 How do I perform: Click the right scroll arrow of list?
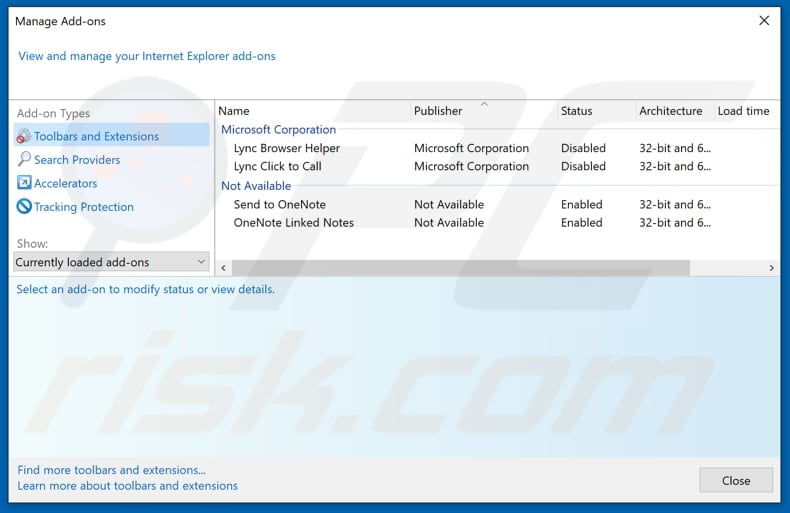coord(771,268)
